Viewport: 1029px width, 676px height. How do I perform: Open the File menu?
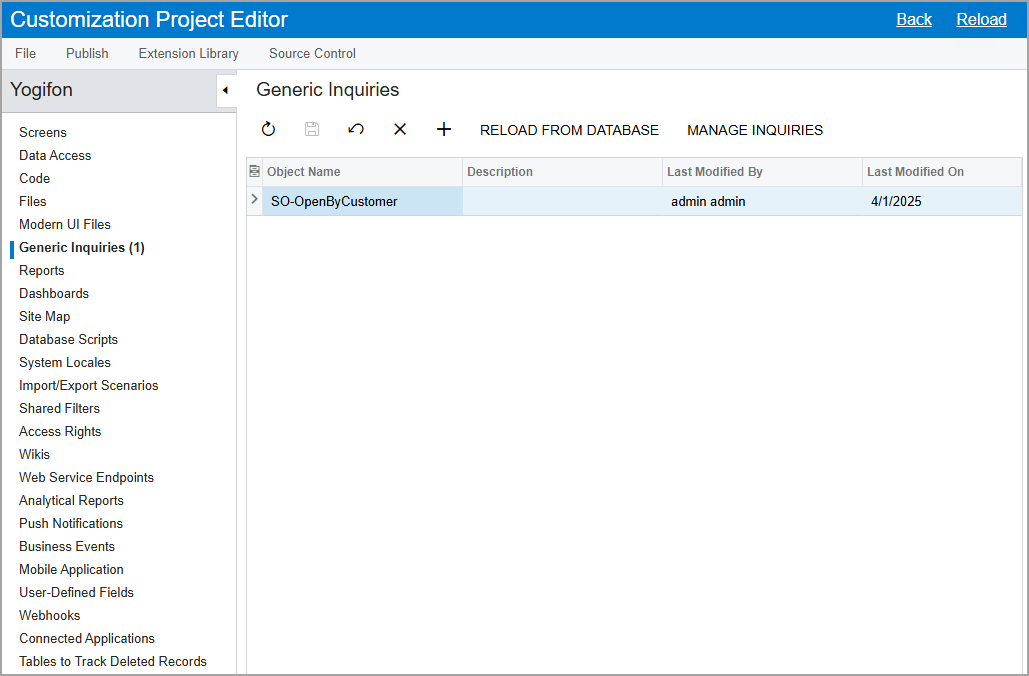point(25,53)
